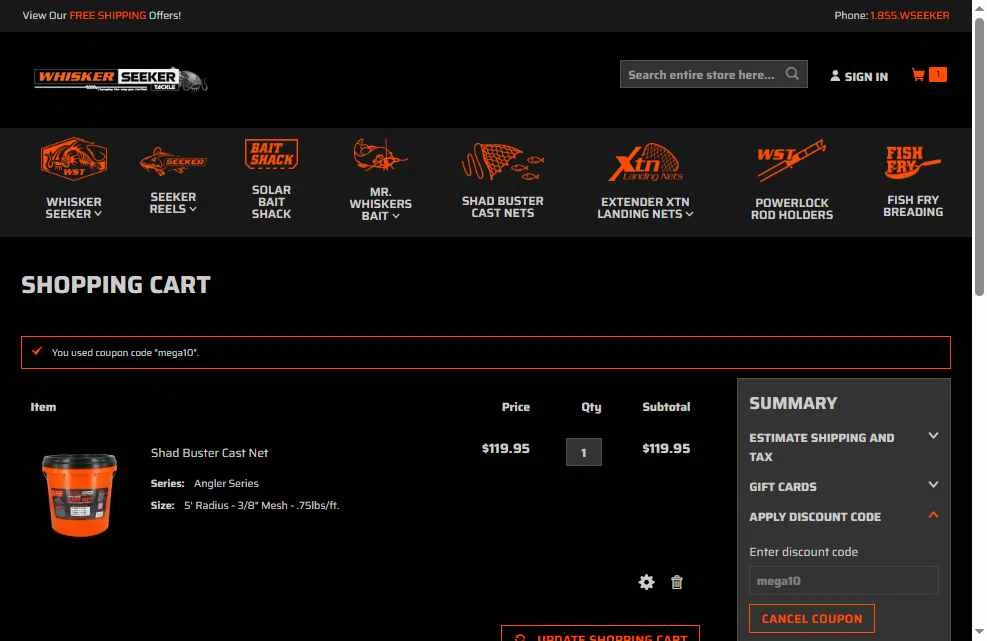Open the FREE SHIPPING offers link

108,15
